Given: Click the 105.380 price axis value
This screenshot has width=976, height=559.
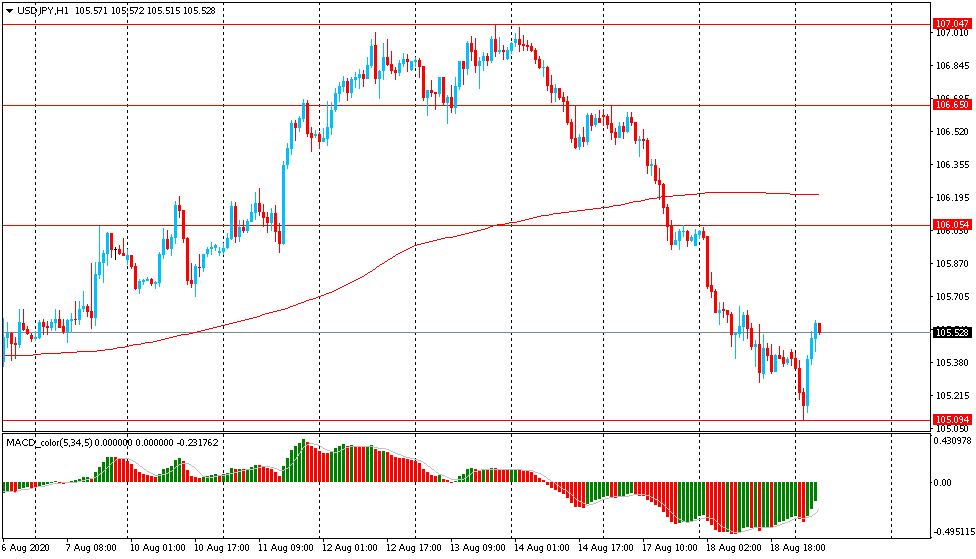Looking at the screenshot, I should [952, 363].
